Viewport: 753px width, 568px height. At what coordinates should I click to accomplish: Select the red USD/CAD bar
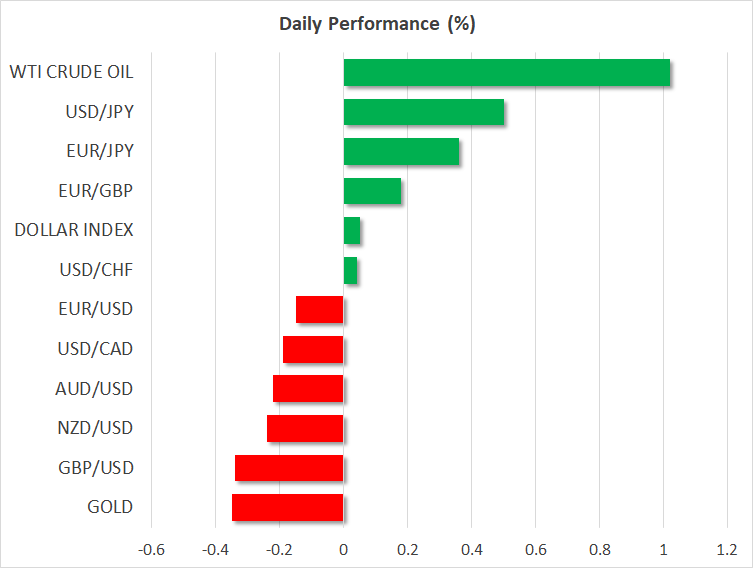pos(313,349)
